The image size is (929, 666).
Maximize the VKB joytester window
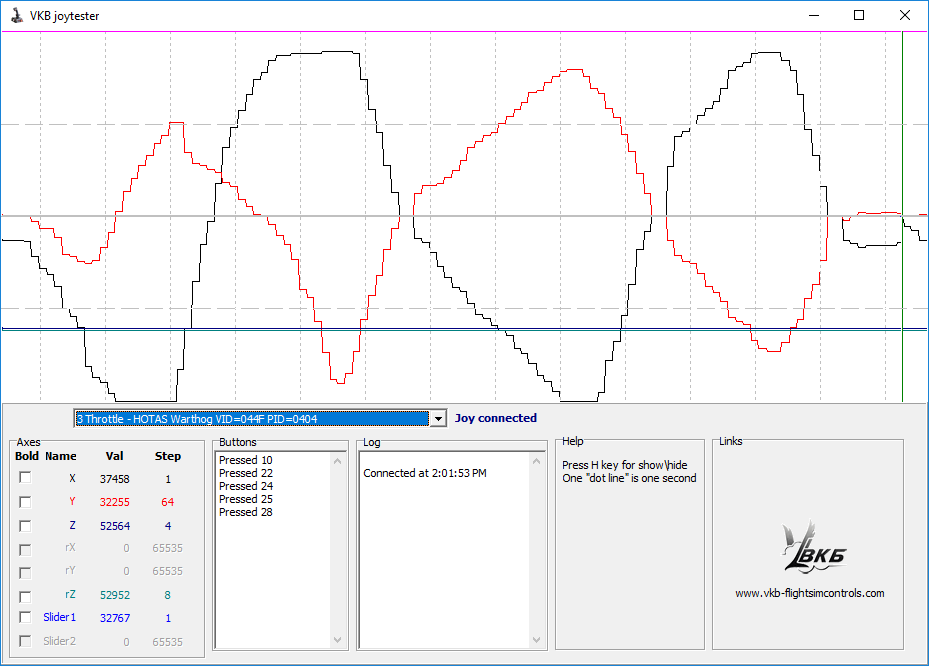859,15
